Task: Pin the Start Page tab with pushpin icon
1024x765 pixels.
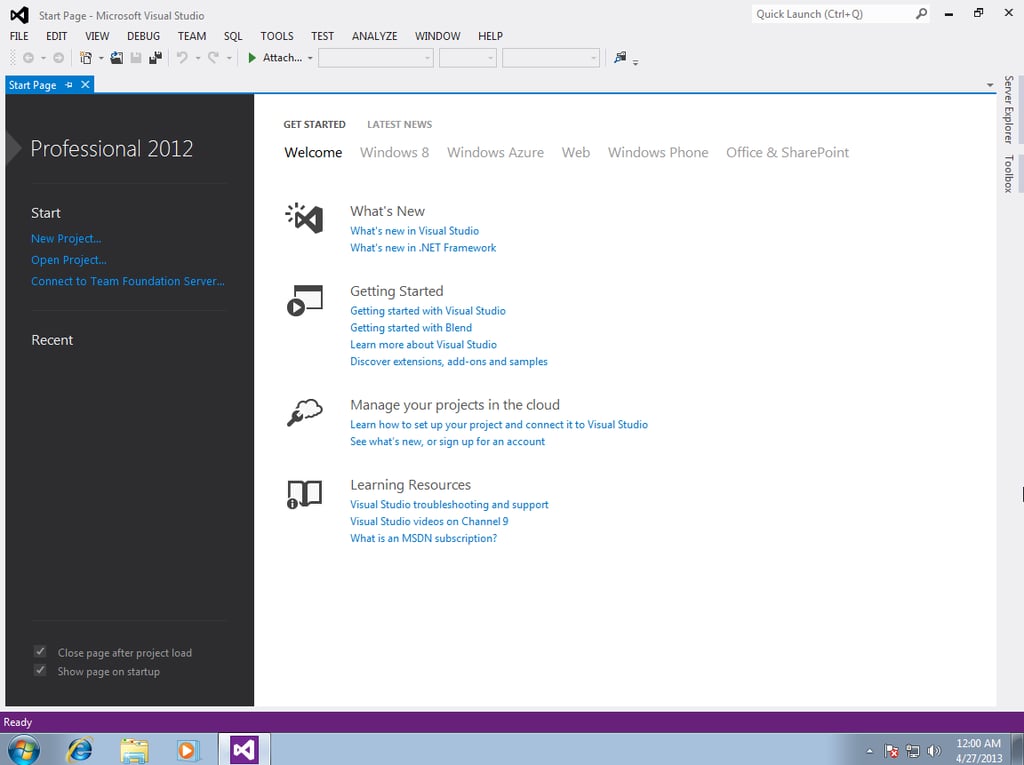Action: click(69, 85)
